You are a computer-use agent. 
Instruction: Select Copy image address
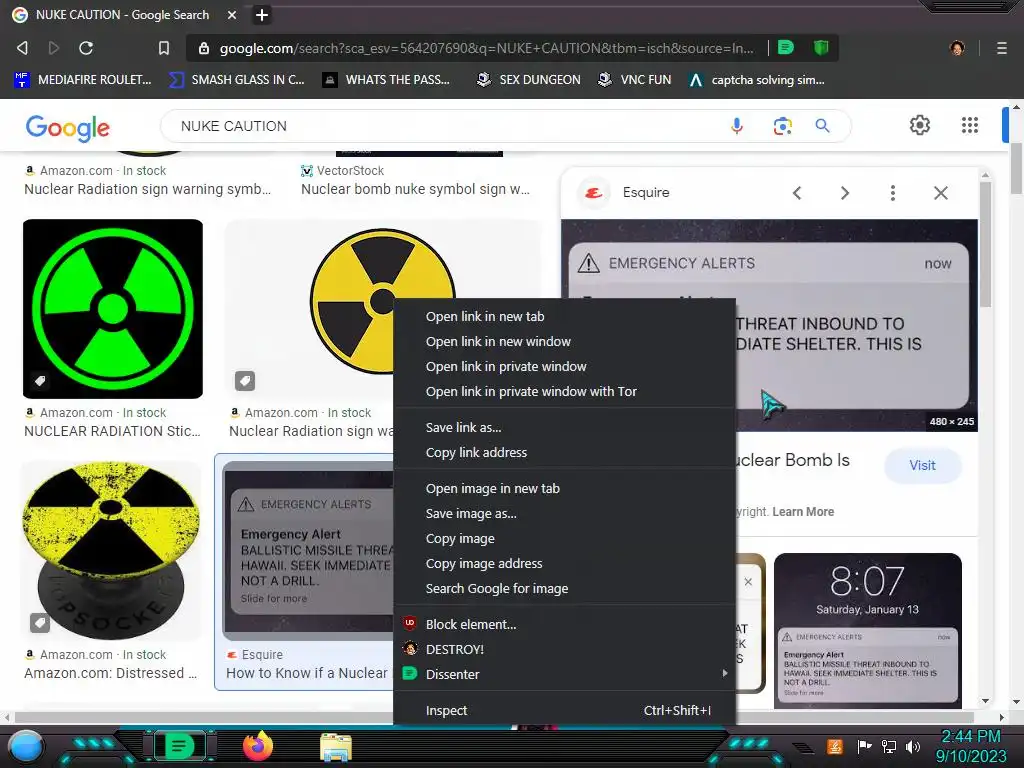[x=566, y=564]
